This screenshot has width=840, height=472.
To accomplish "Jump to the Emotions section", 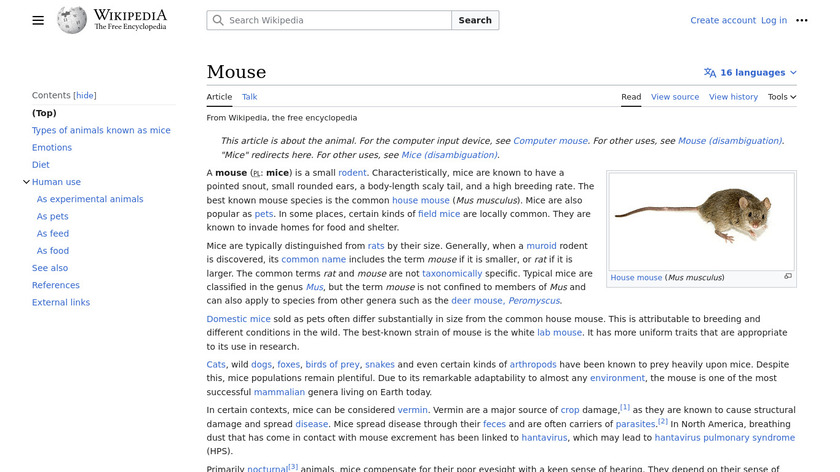I will tap(51, 147).
